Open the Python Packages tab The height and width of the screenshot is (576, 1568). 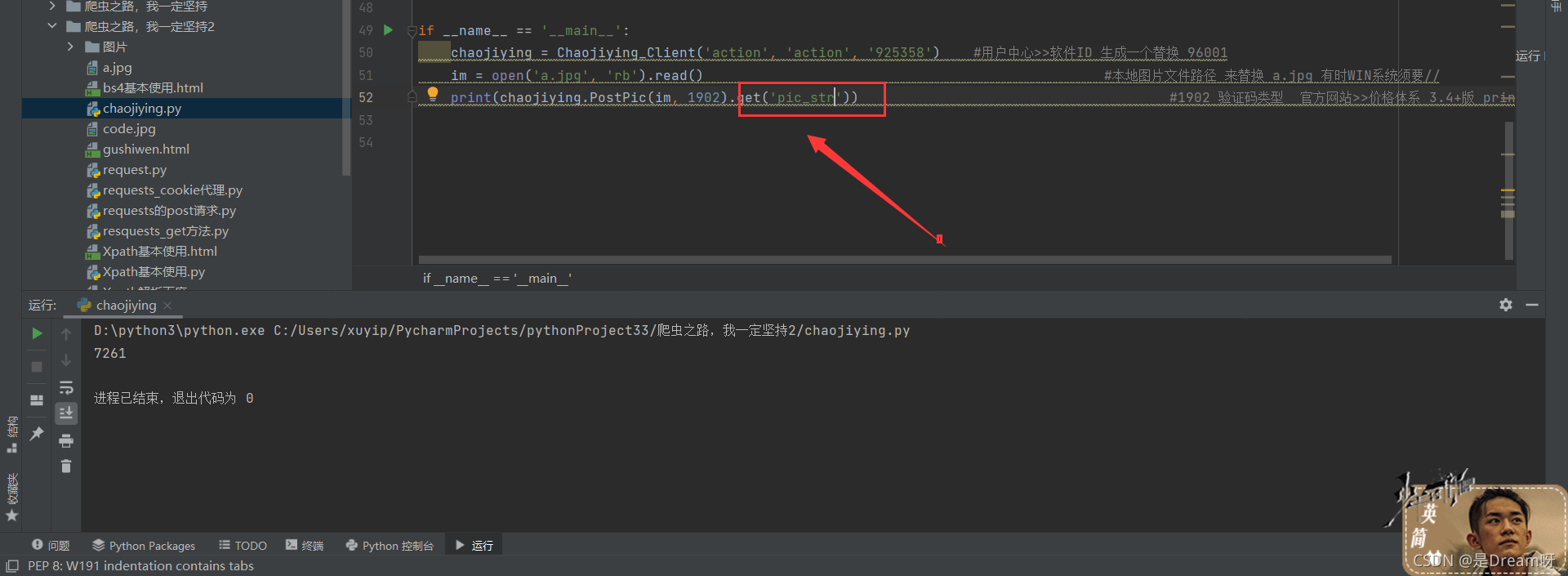(144, 545)
